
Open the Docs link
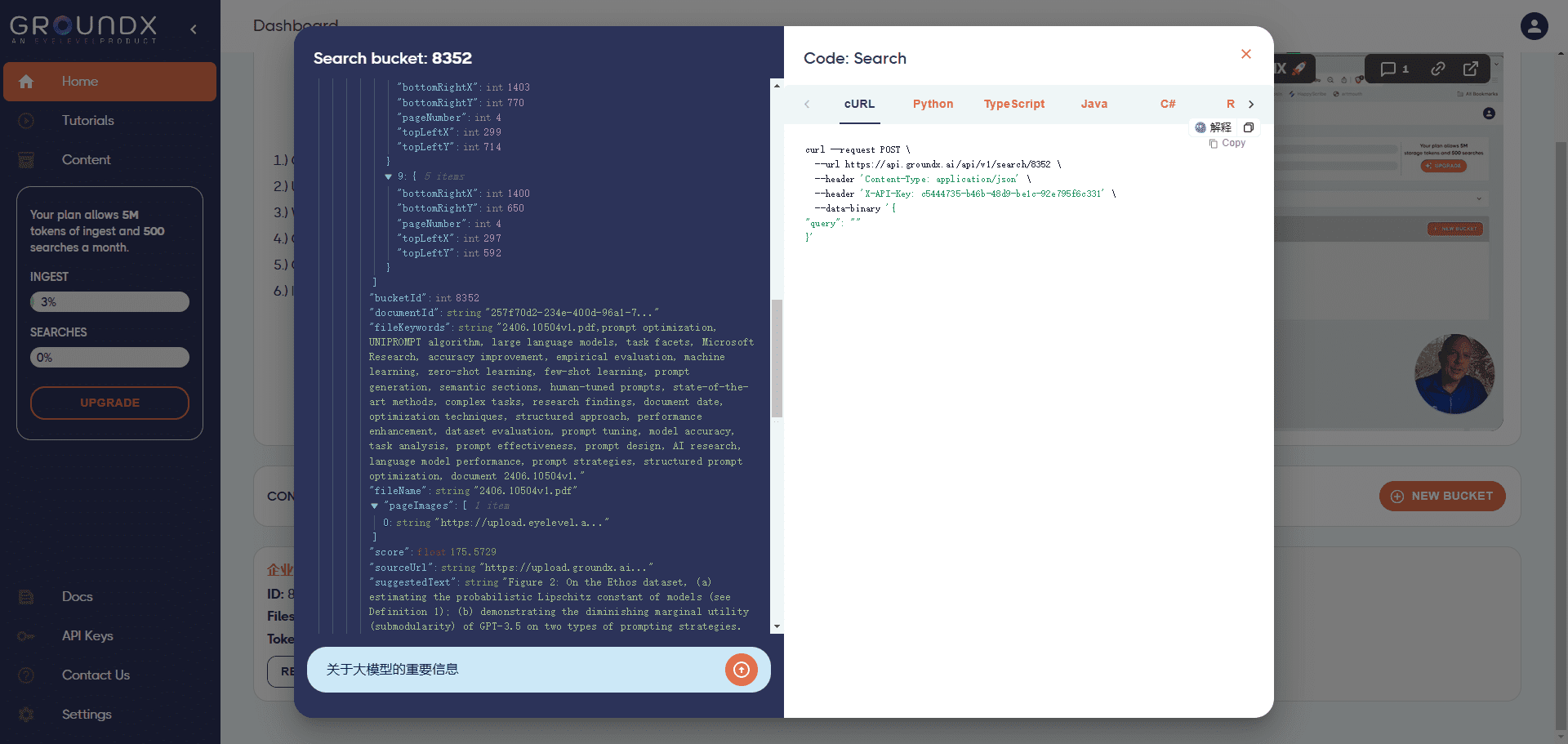point(78,597)
